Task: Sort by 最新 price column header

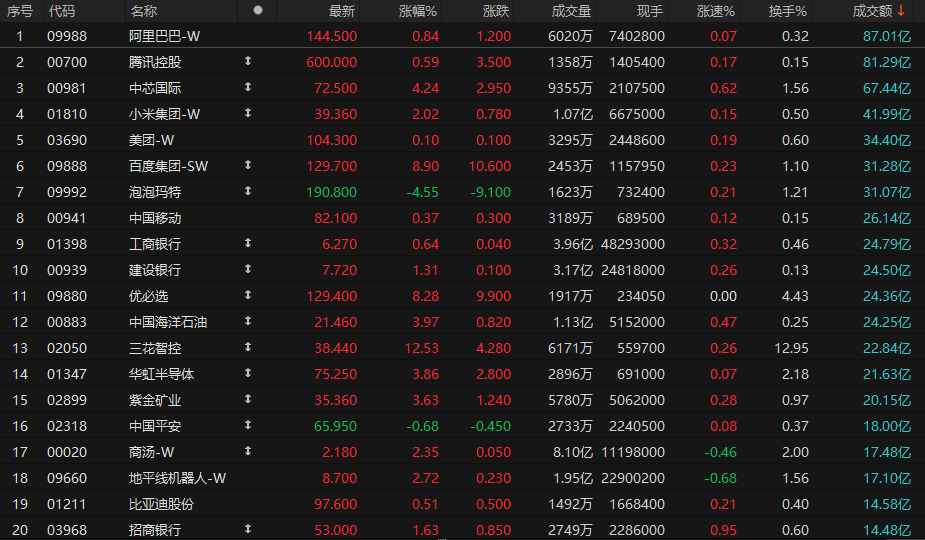Action: point(342,11)
